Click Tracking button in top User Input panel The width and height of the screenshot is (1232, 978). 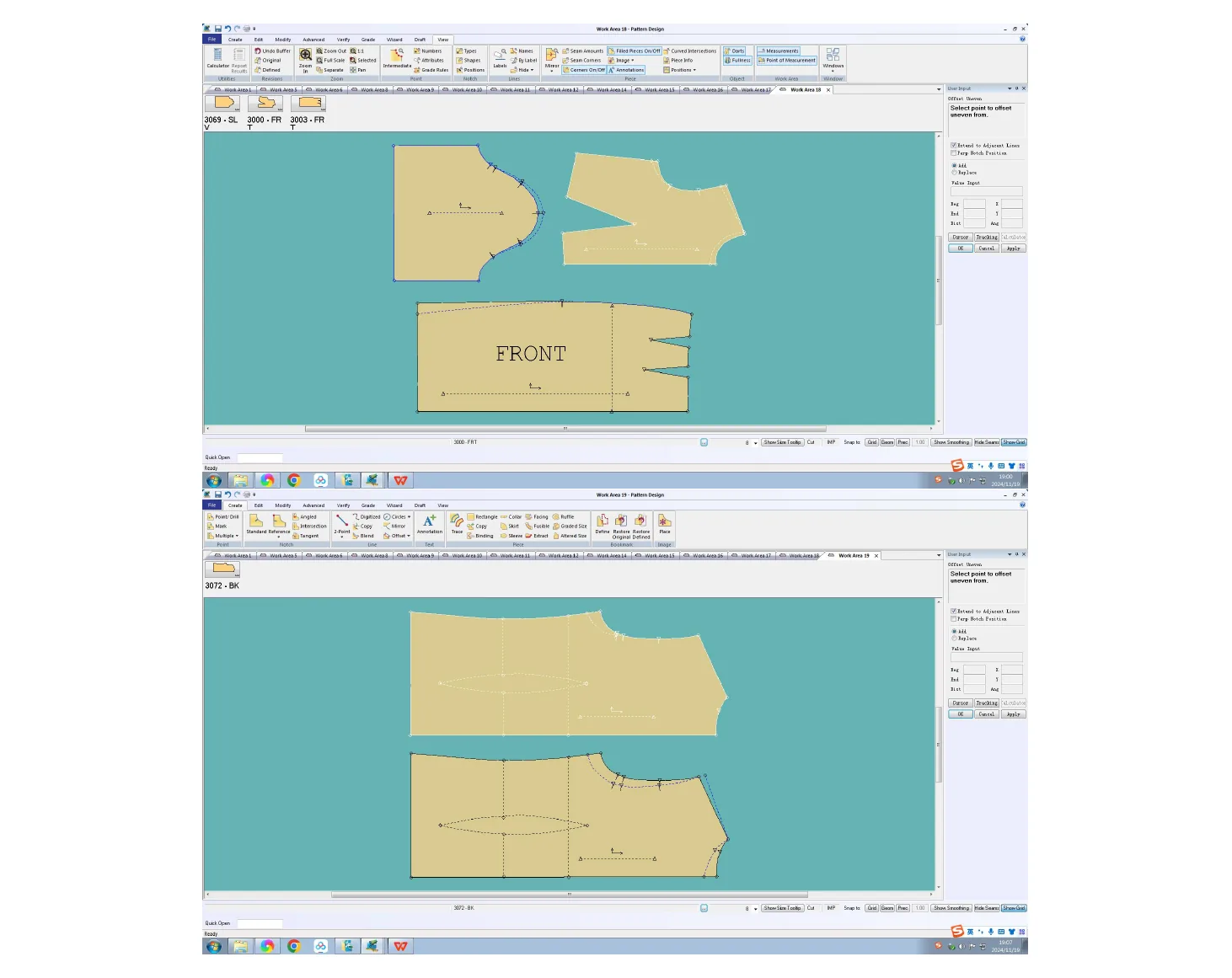coord(987,238)
